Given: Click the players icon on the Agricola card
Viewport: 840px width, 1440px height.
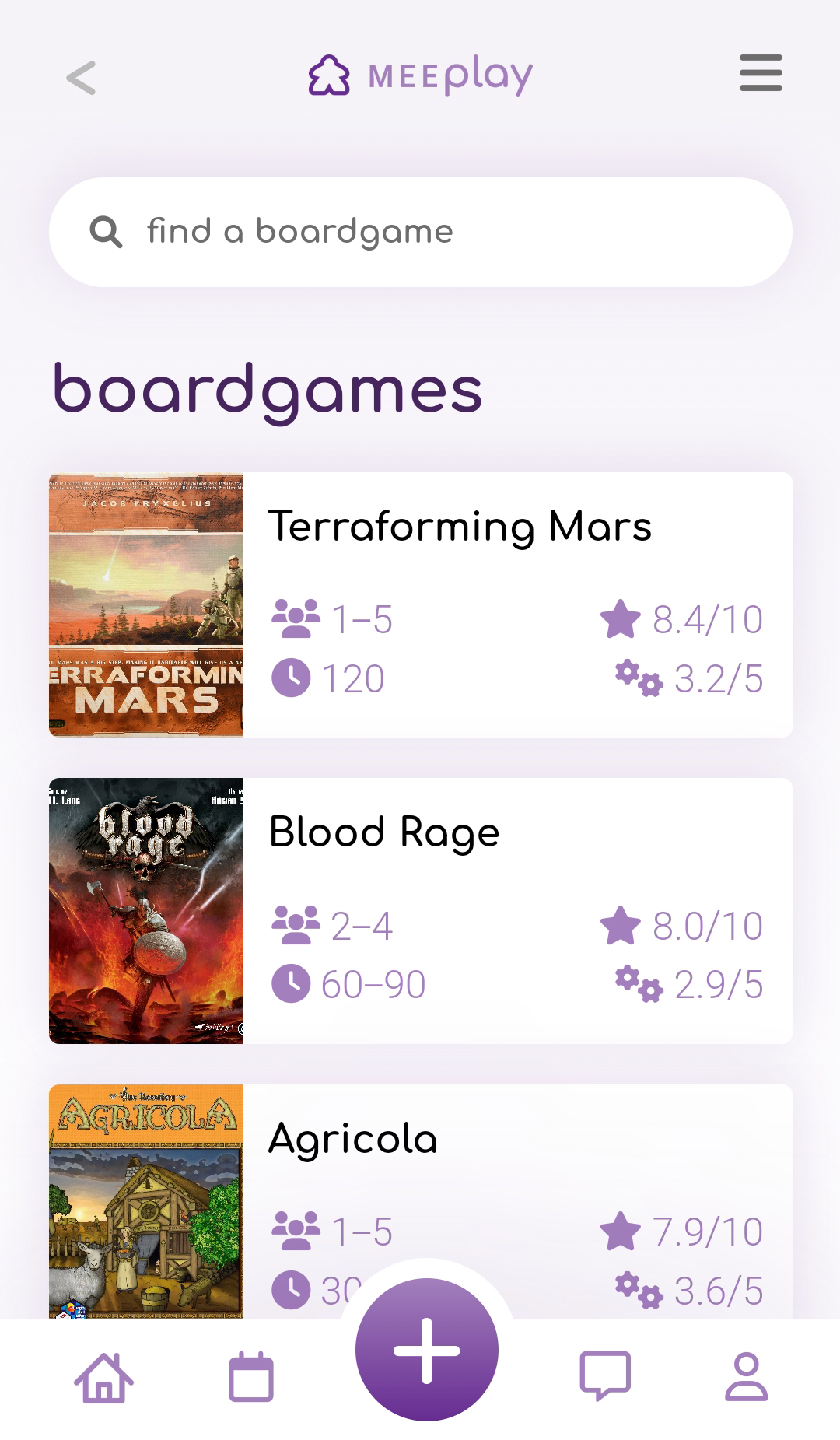Looking at the screenshot, I should coord(296,1231).
